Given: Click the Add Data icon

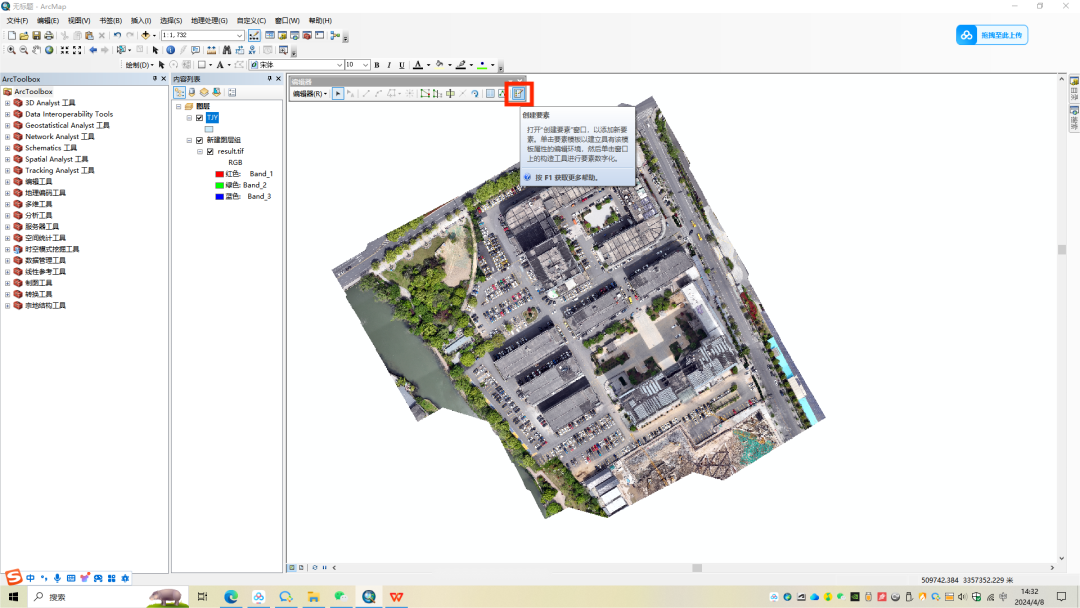Looking at the screenshot, I should pyautogui.click(x=145, y=35).
